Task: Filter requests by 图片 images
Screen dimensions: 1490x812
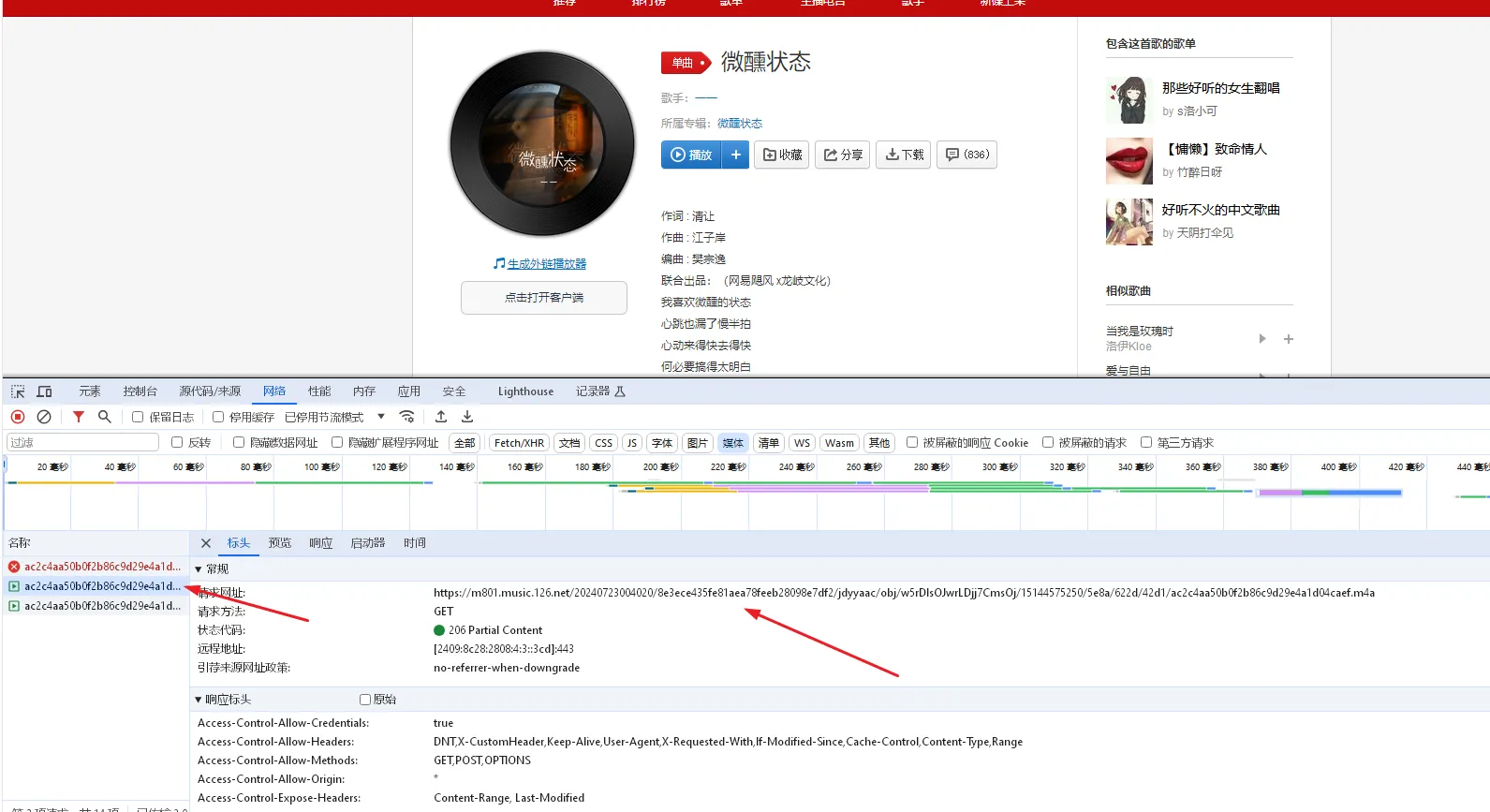Action: (698, 443)
